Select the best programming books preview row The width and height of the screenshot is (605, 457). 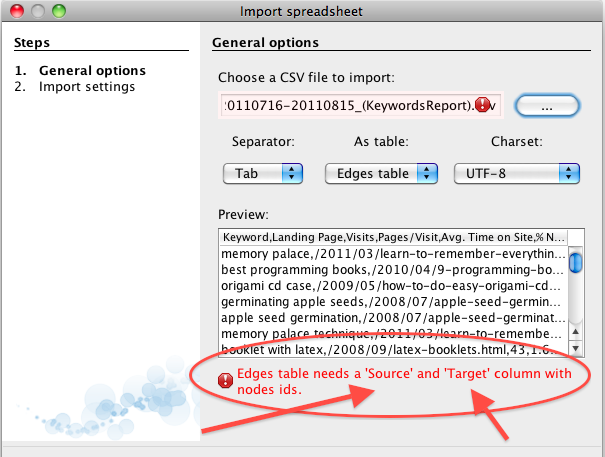click(x=394, y=269)
